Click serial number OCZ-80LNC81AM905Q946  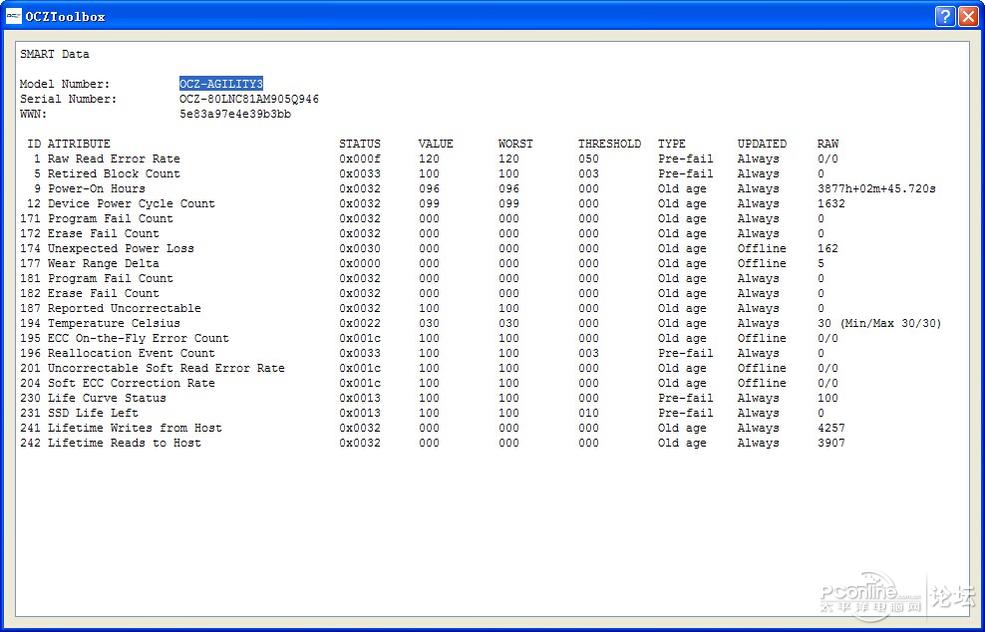pyautogui.click(x=249, y=99)
